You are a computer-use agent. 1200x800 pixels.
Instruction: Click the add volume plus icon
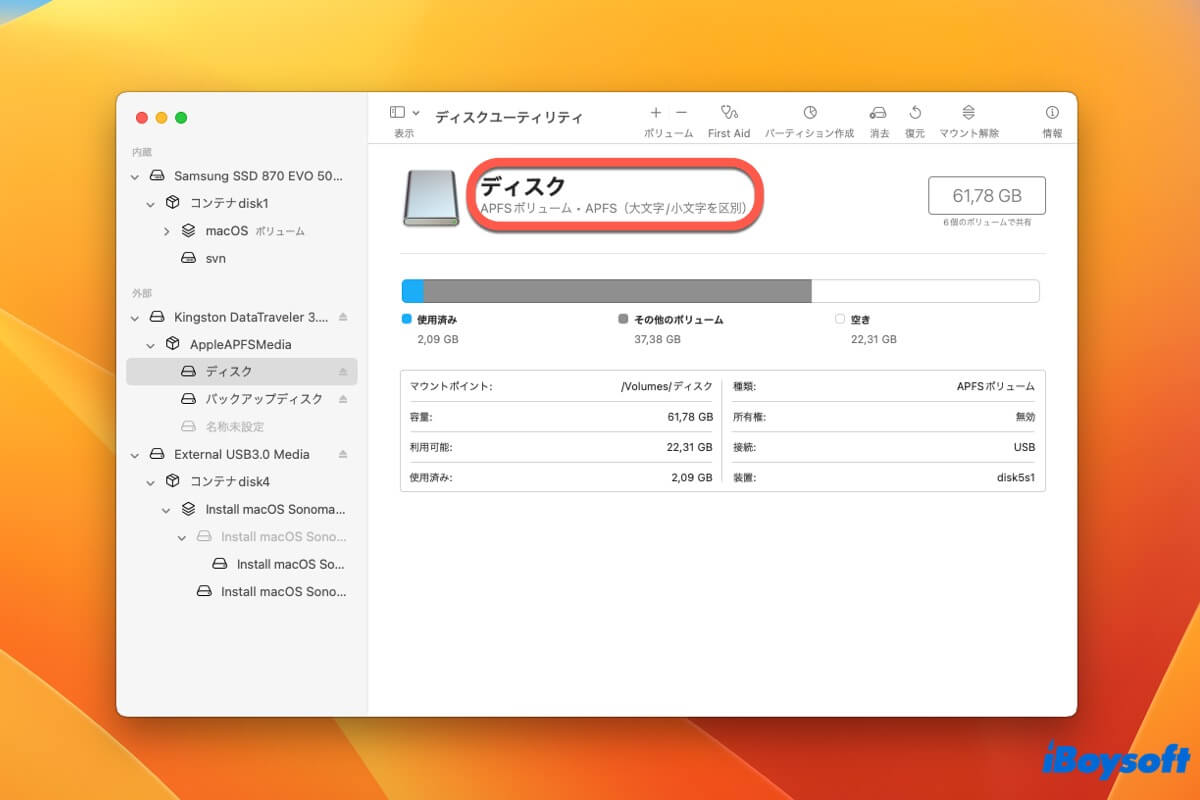655,113
